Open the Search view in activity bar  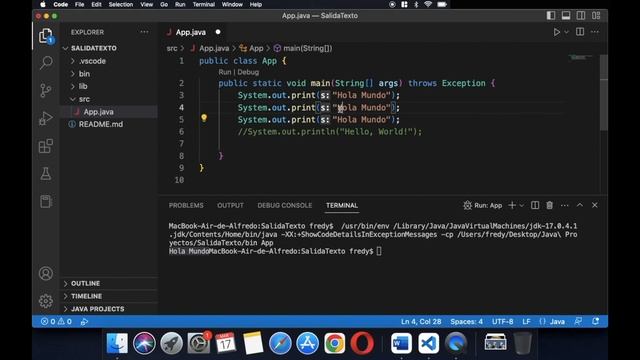tap(46, 62)
